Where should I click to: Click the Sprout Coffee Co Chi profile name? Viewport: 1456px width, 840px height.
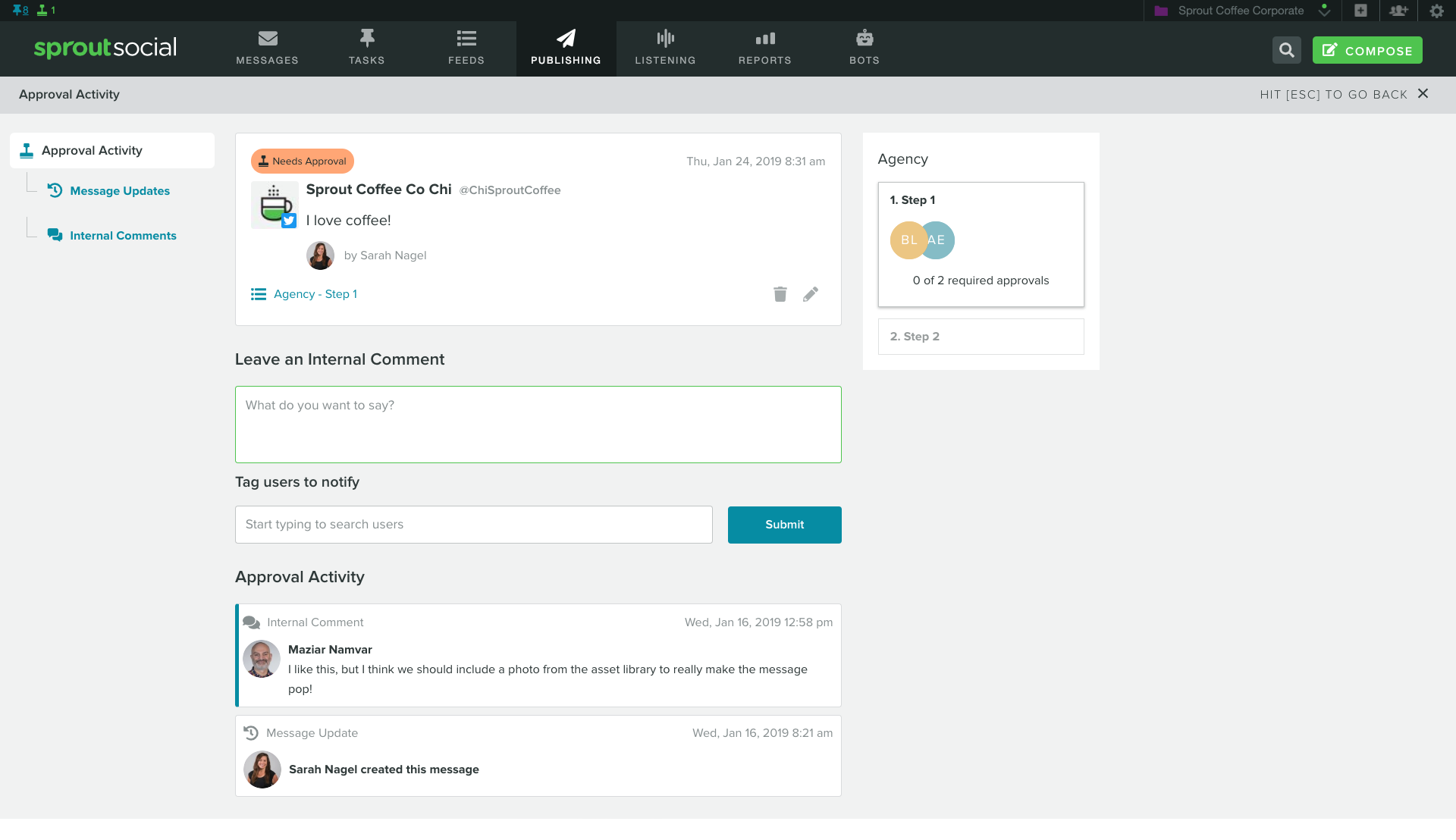378,190
